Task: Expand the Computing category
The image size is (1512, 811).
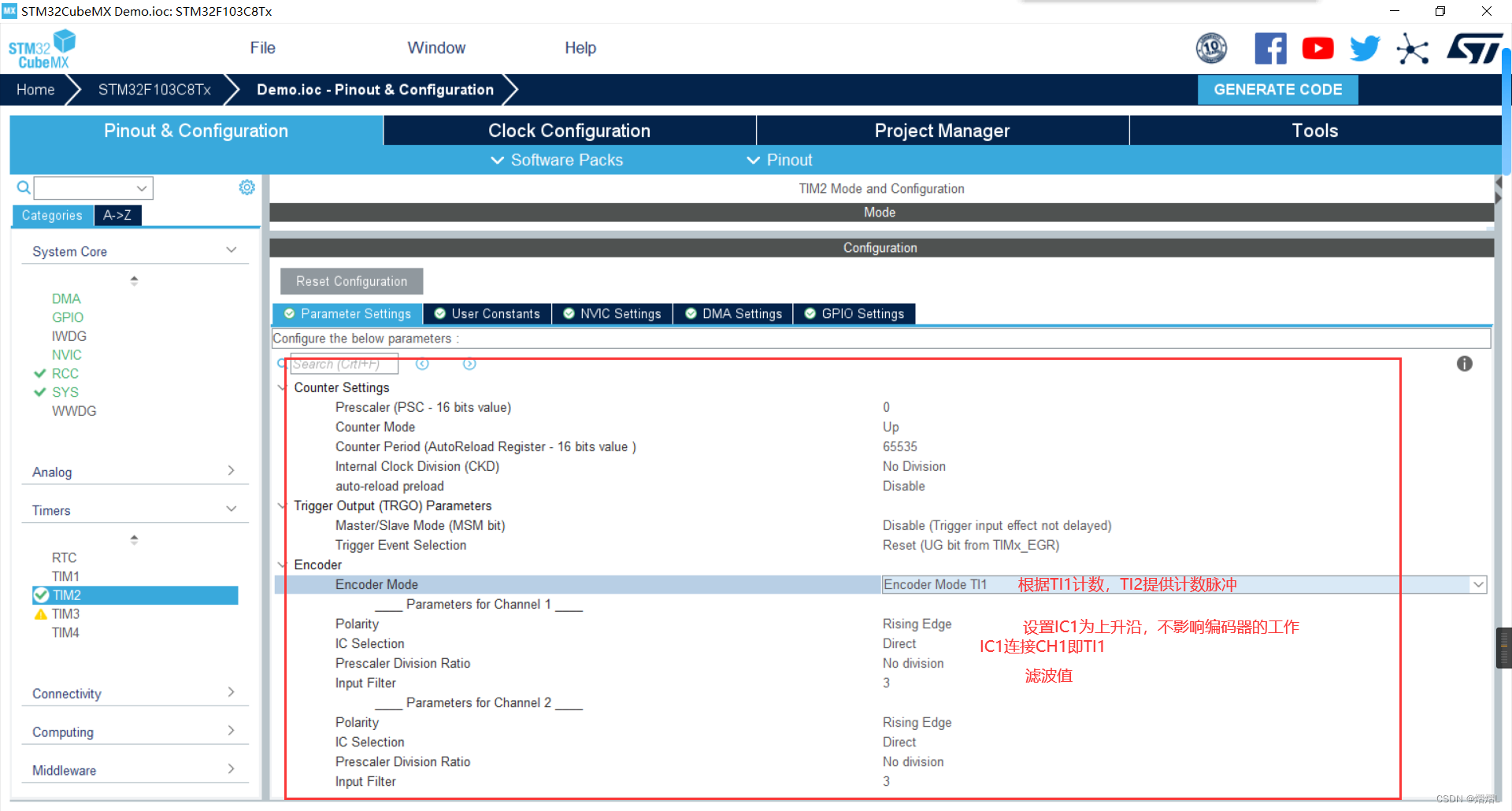Action: pos(232,731)
